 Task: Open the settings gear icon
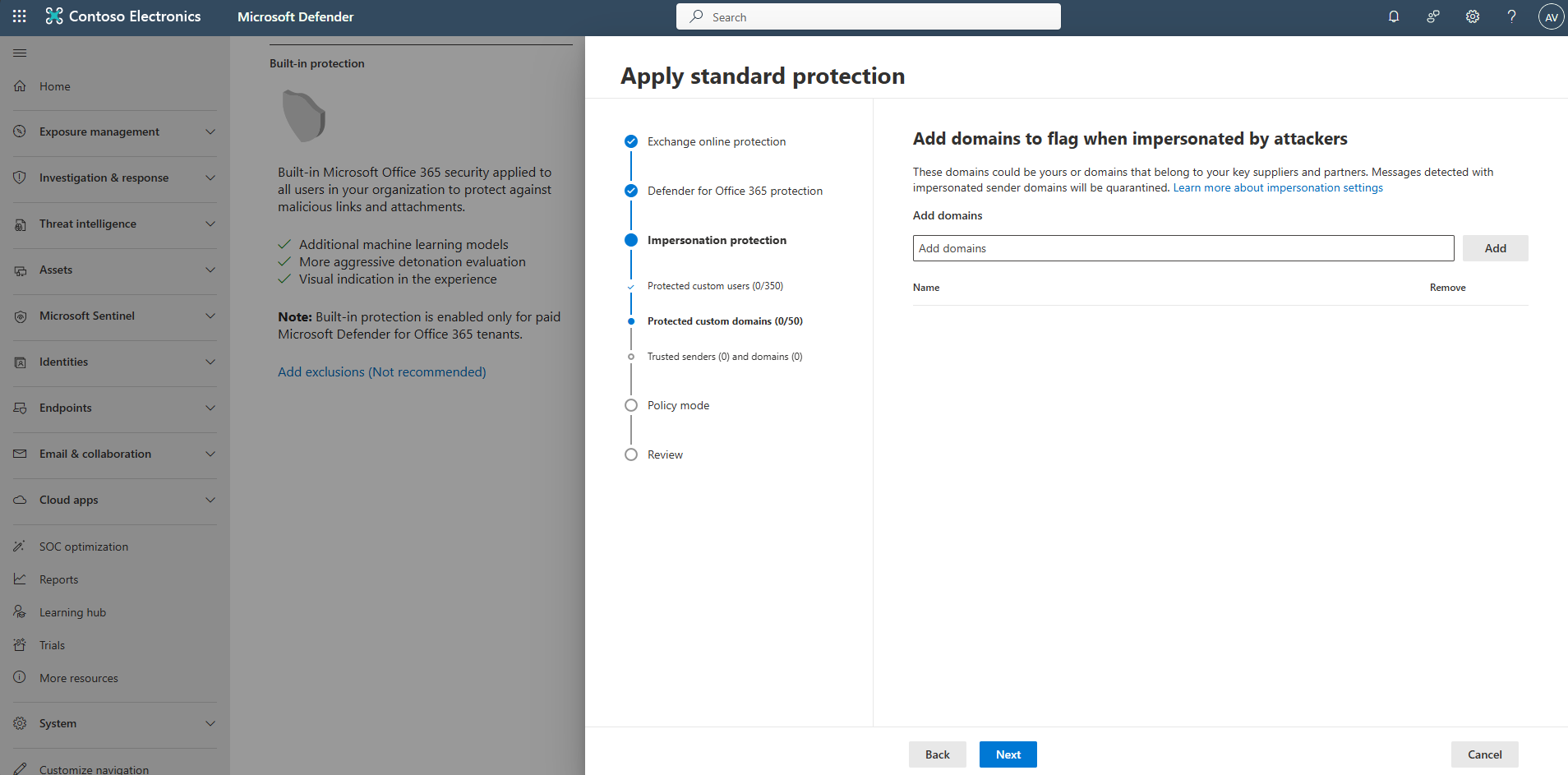click(1473, 16)
